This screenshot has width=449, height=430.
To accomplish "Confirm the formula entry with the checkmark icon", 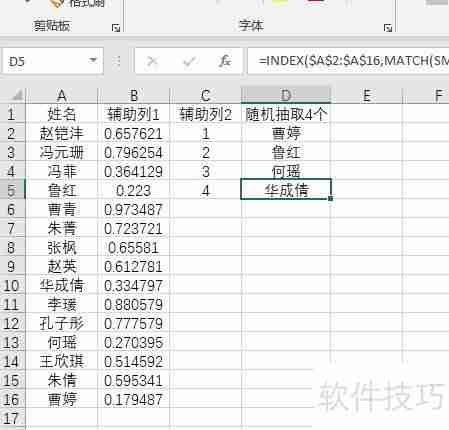I will coord(189,61).
